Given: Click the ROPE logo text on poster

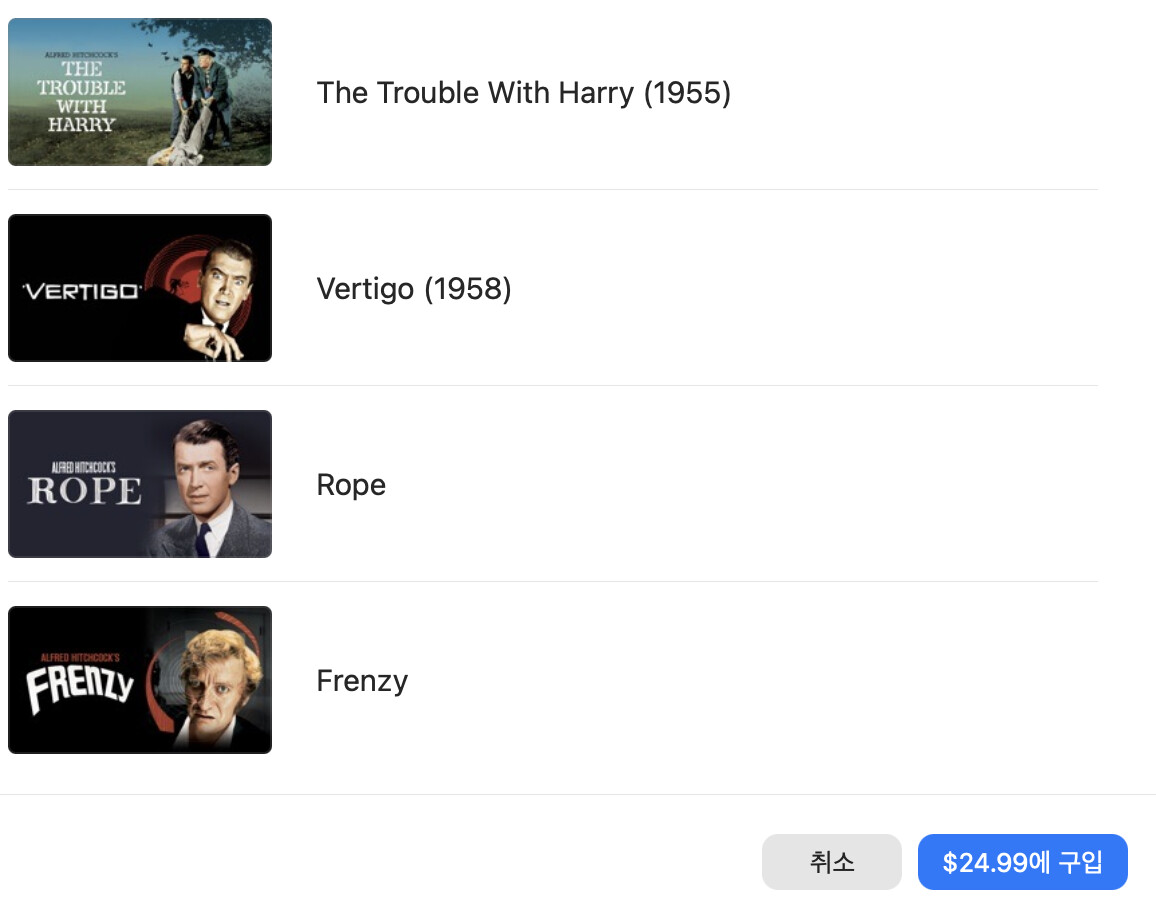Looking at the screenshot, I should 85,490.
